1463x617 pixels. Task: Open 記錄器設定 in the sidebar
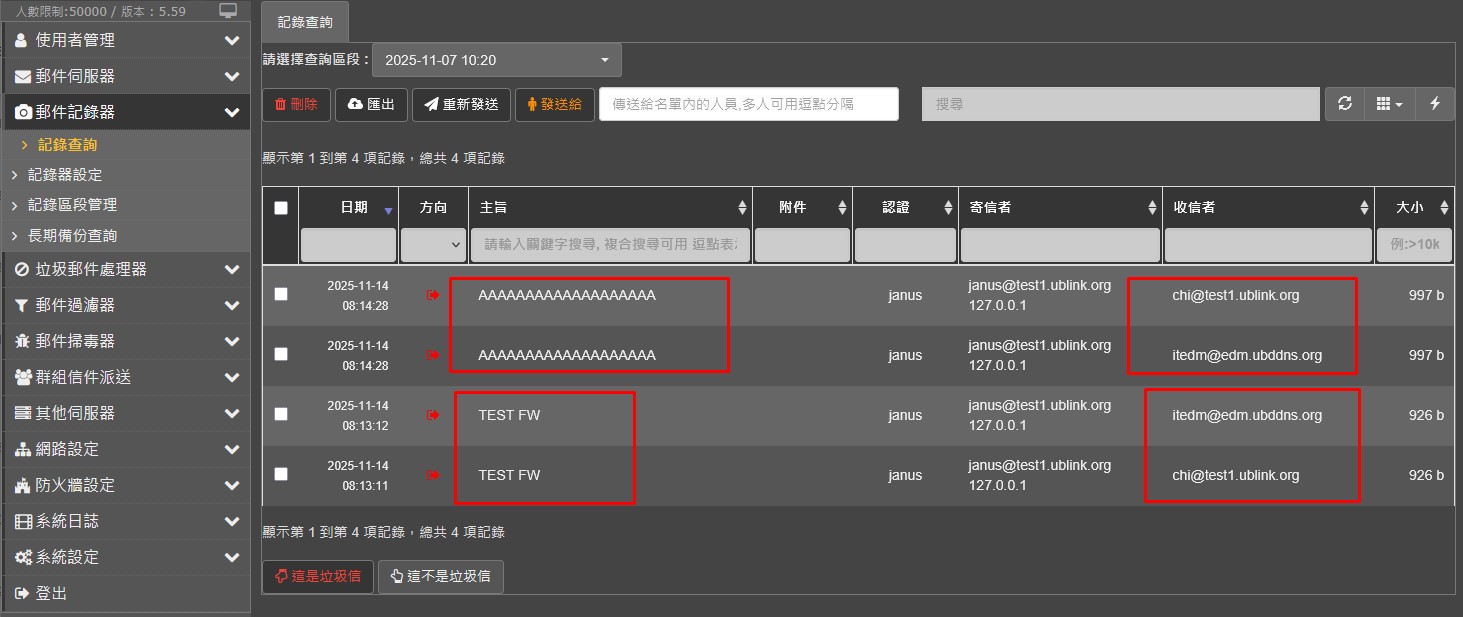(x=65, y=174)
